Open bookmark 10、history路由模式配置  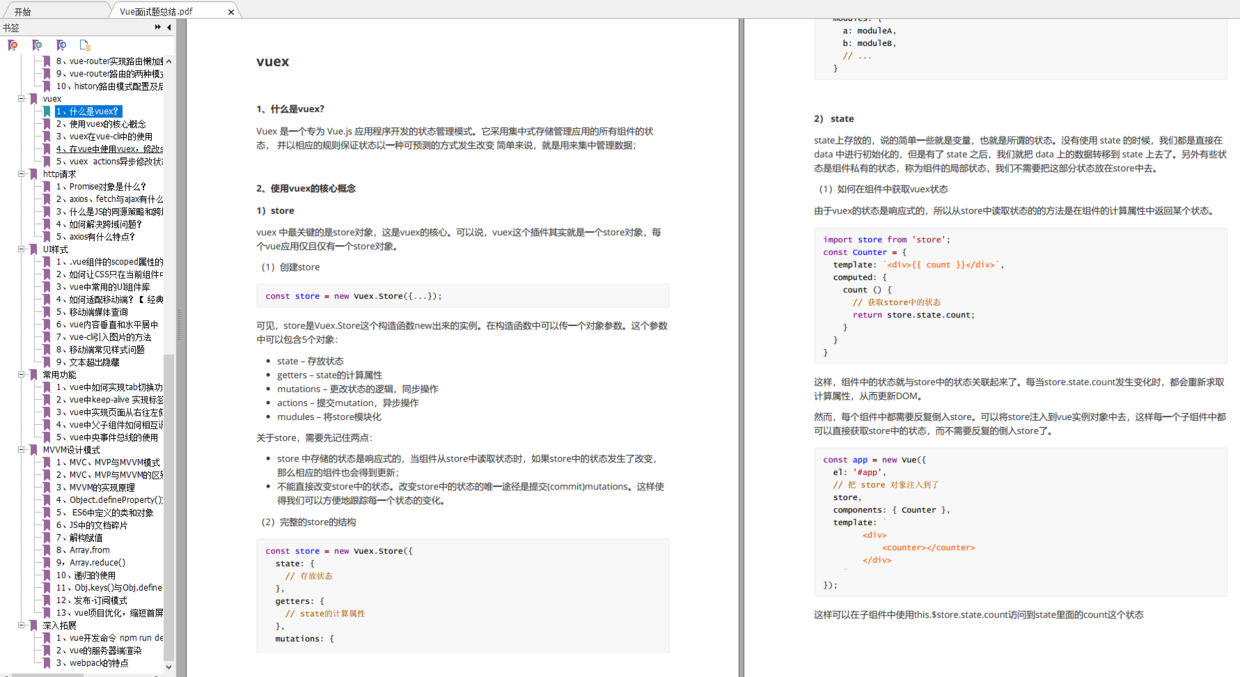(109, 86)
